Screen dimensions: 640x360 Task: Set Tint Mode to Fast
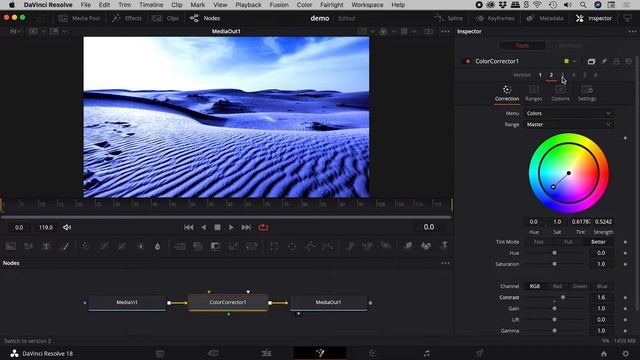coord(539,242)
